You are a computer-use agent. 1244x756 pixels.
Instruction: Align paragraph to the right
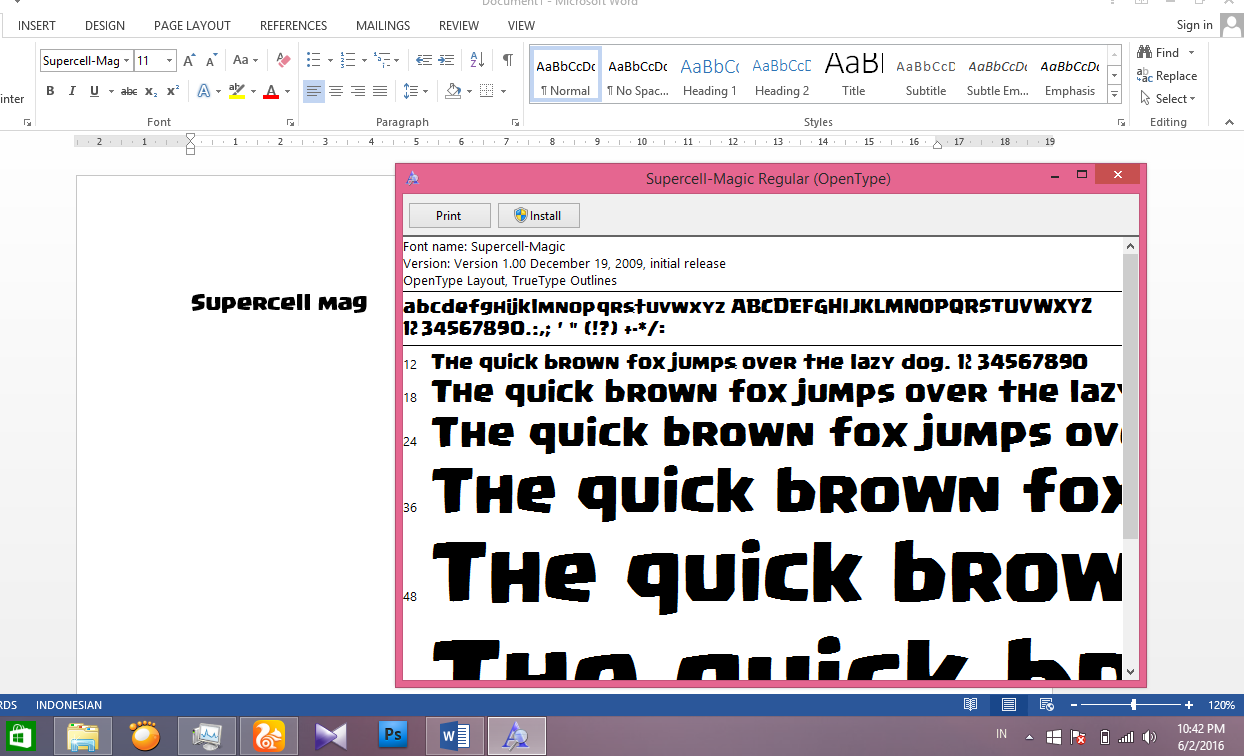358,91
